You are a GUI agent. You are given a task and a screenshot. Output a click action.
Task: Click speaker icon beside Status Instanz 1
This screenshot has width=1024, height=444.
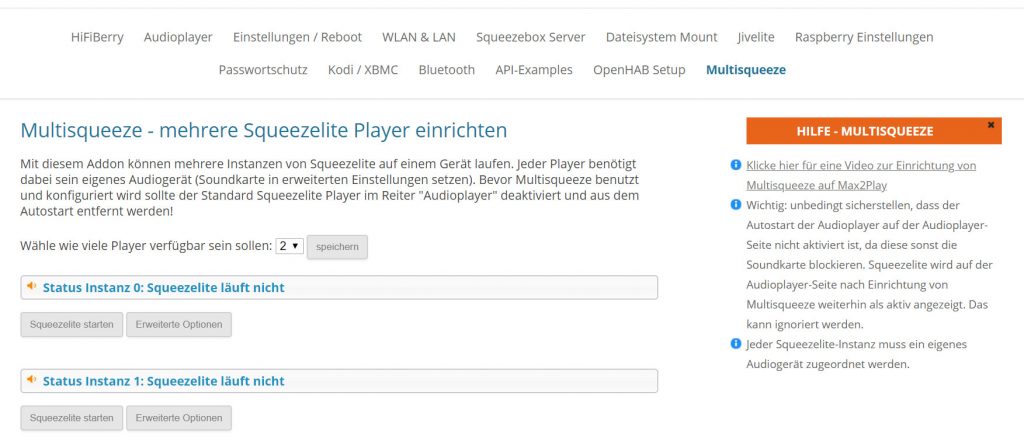pos(31,379)
